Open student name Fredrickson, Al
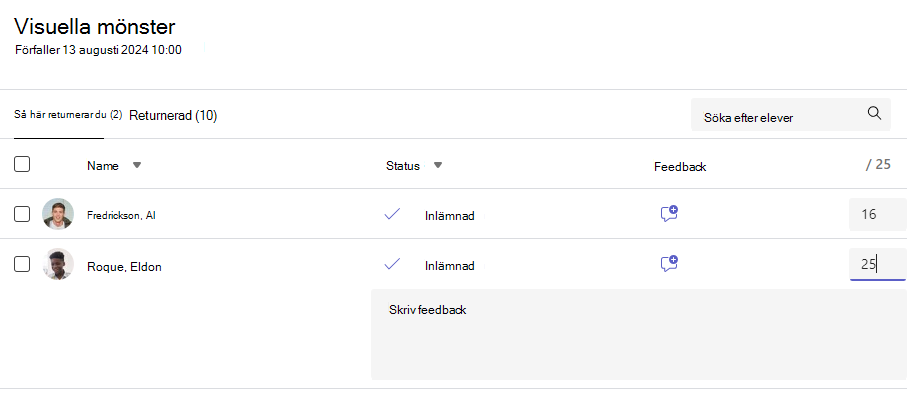The width and height of the screenshot is (907, 393). (x=121, y=215)
